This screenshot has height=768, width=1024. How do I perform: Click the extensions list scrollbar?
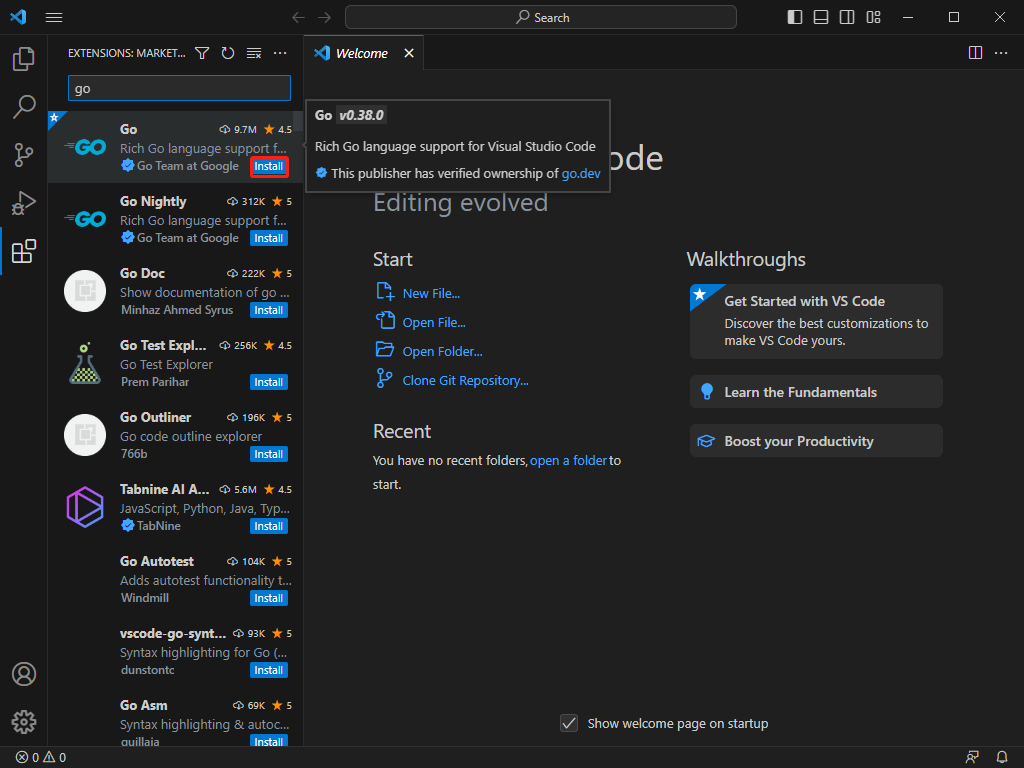(298, 121)
